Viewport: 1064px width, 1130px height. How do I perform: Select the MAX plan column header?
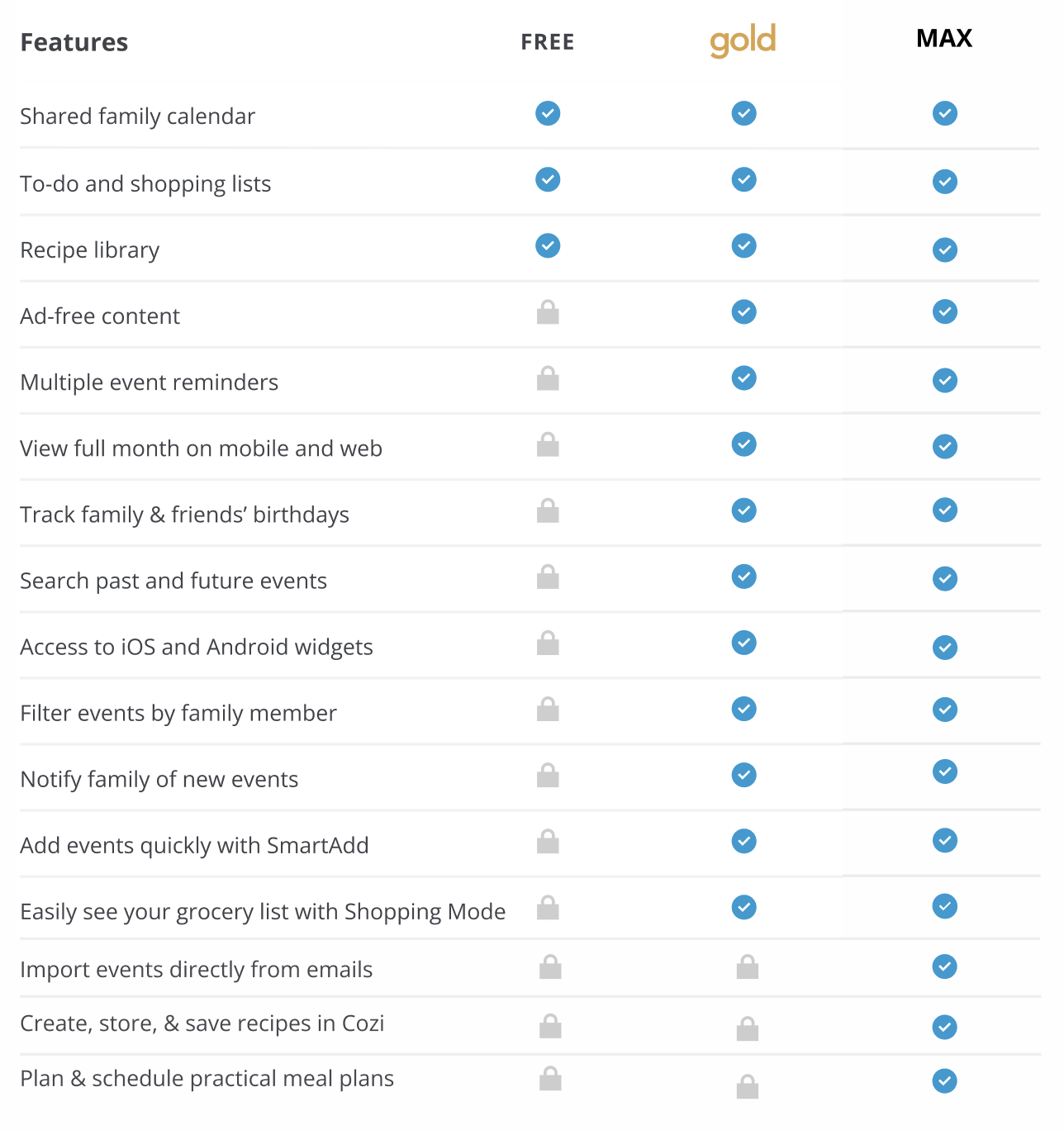click(x=944, y=39)
